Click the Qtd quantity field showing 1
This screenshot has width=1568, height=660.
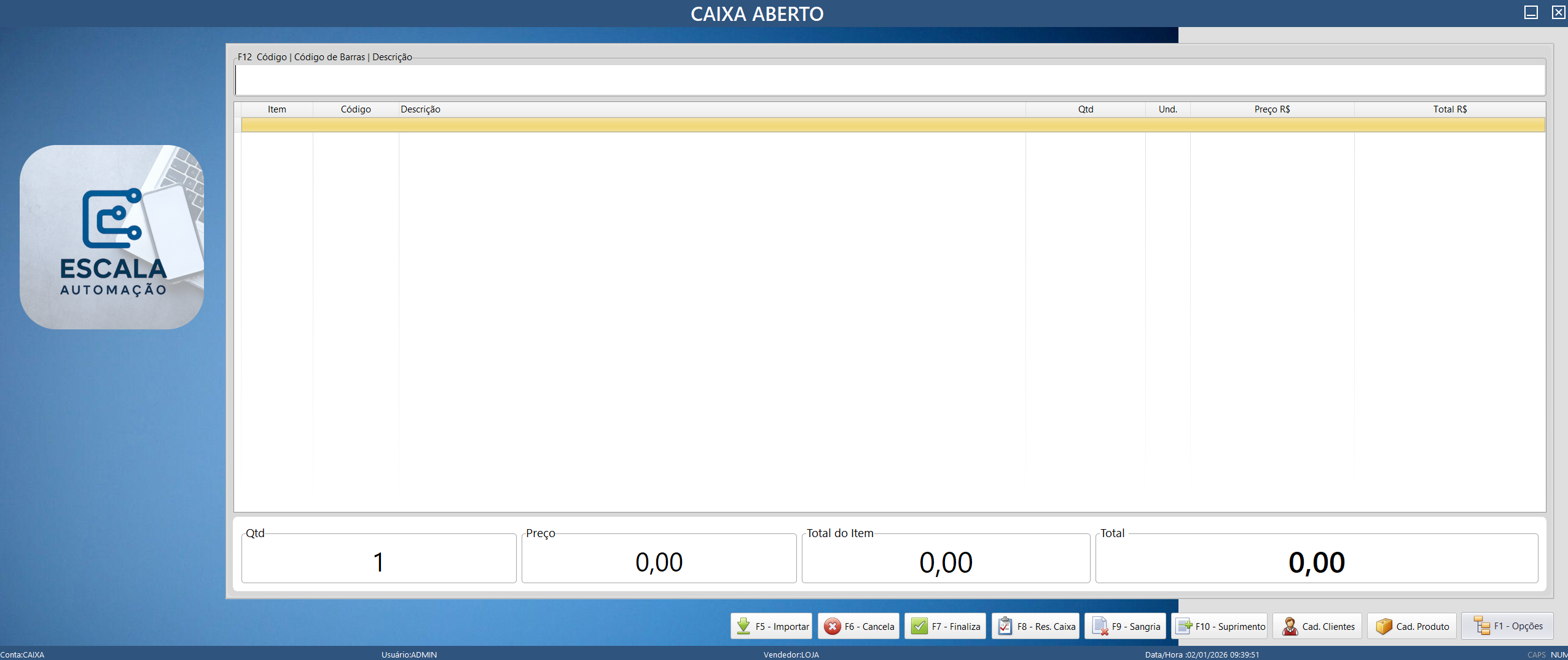(378, 562)
